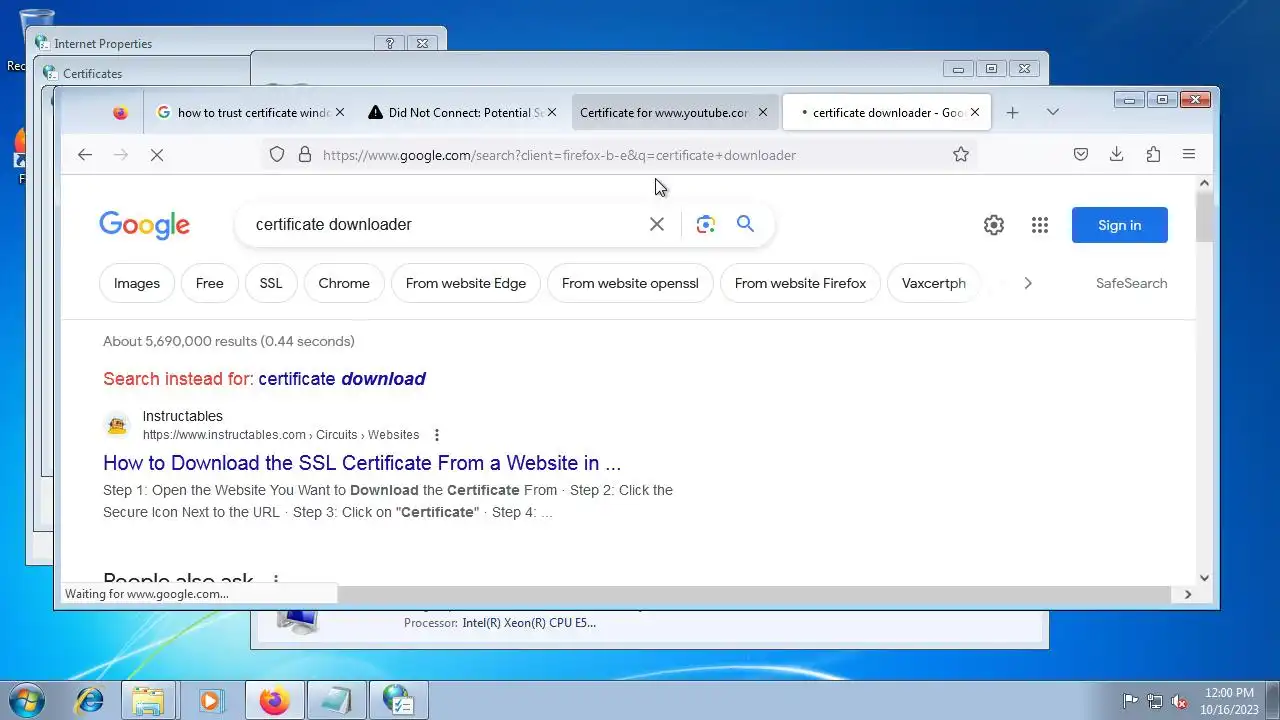Close 'certificate downloader' tab
Viewport: 1280px width, 720px height.
click(975, 112)
